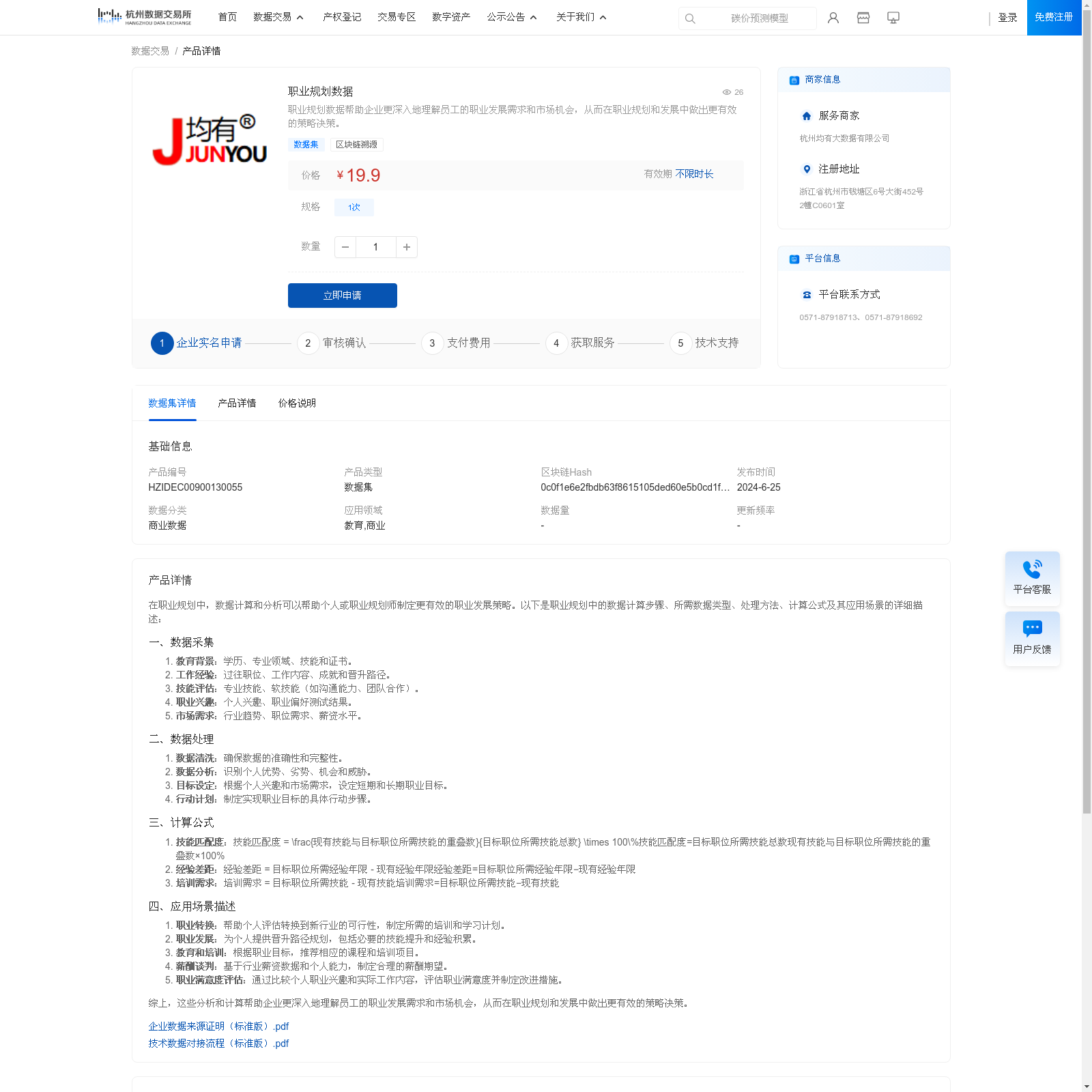Open 交易专区 navigation item

coord(397,17)
